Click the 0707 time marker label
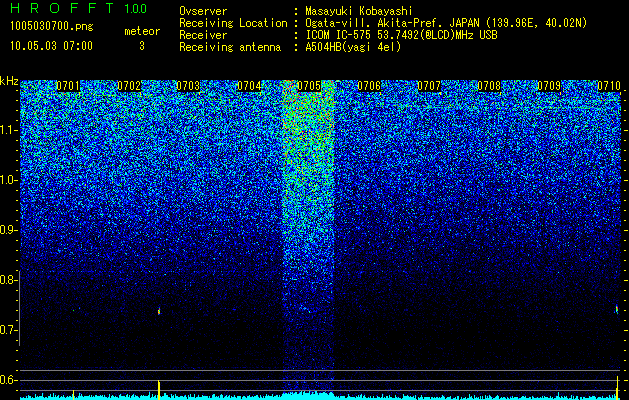629x400 pixels. (429, 86)
